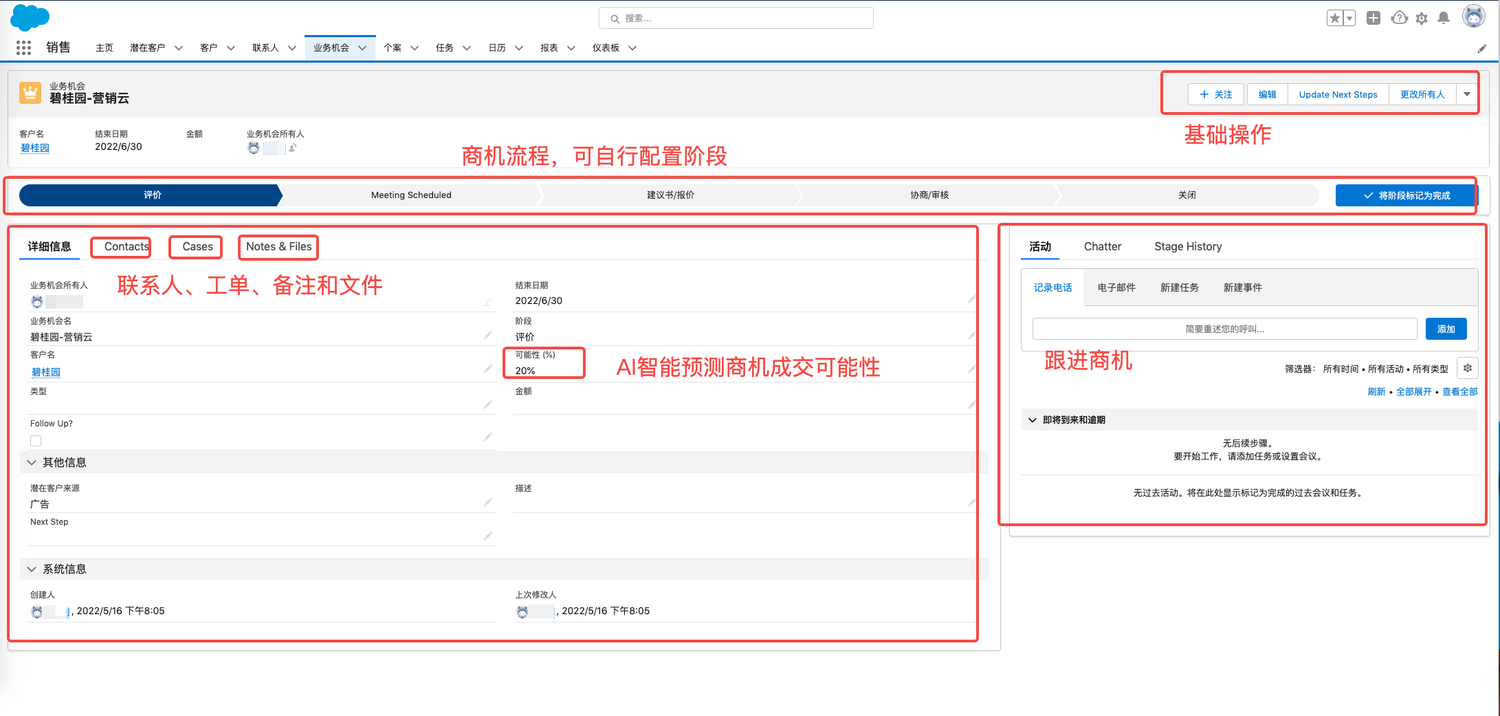
Task: Collapse the 其他信息 section
Action: 32,463
